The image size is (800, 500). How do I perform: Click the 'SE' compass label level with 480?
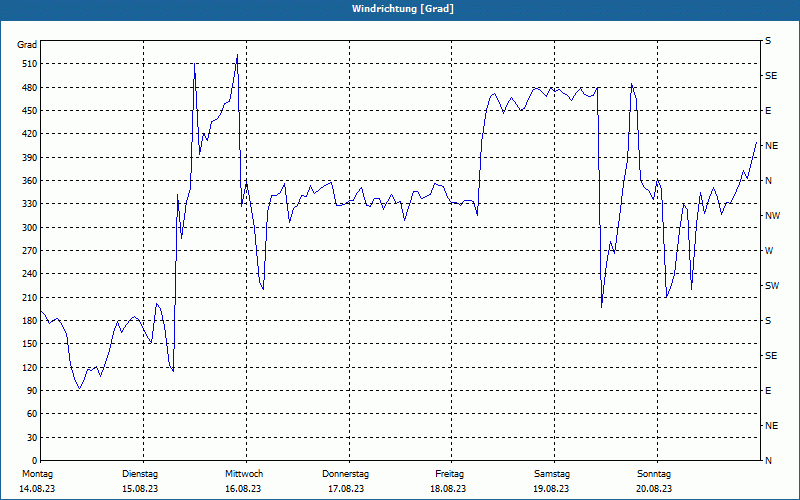pyautogui.click(x=771, y=76)
